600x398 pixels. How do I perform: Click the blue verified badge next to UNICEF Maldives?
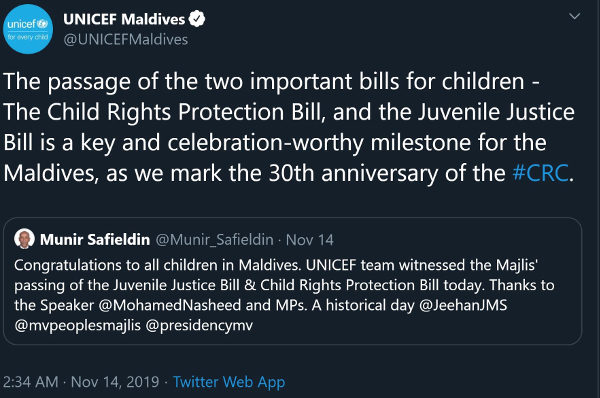pyautogui.click(x=197, y=19)
